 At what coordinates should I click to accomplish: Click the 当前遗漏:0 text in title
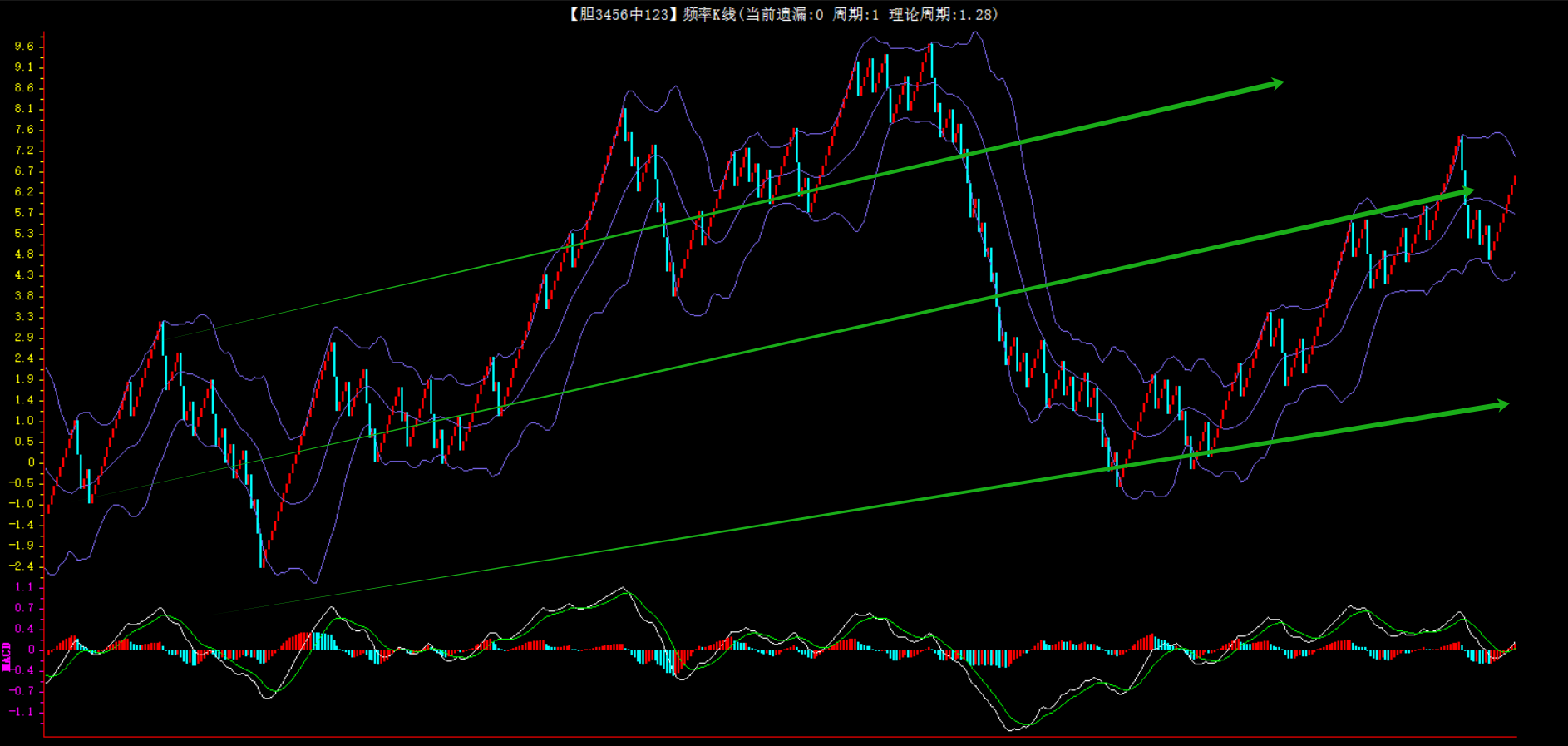(x=785, y=14)
